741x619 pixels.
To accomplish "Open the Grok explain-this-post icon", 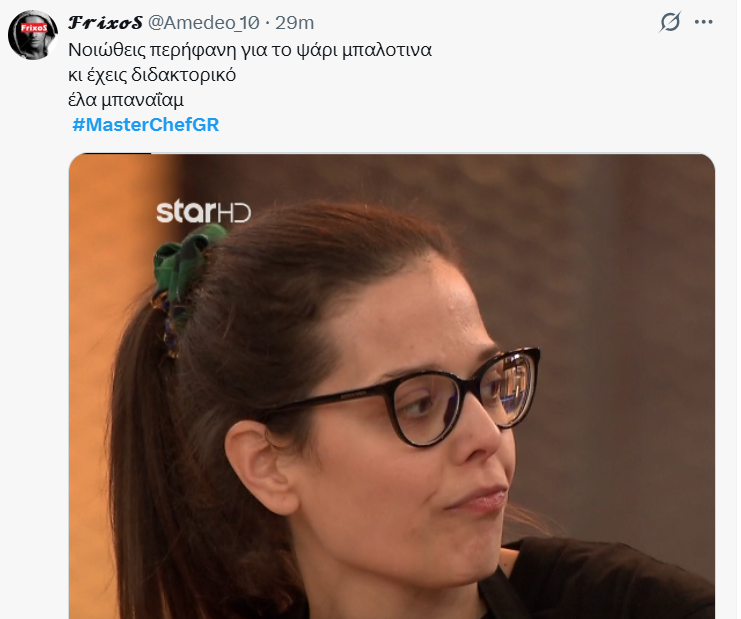I will click(x=670, y=22).
